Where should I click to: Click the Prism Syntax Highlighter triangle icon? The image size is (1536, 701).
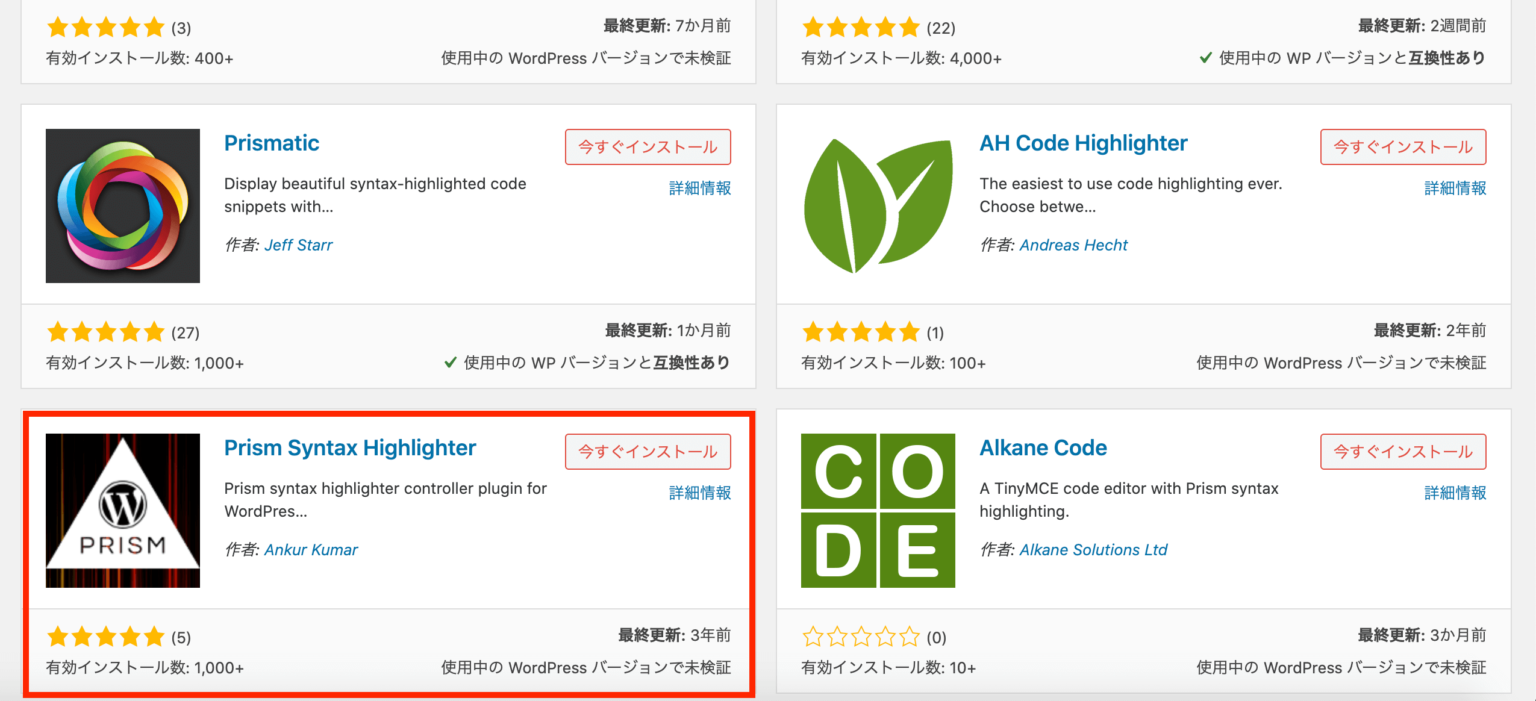pos(122,511)
